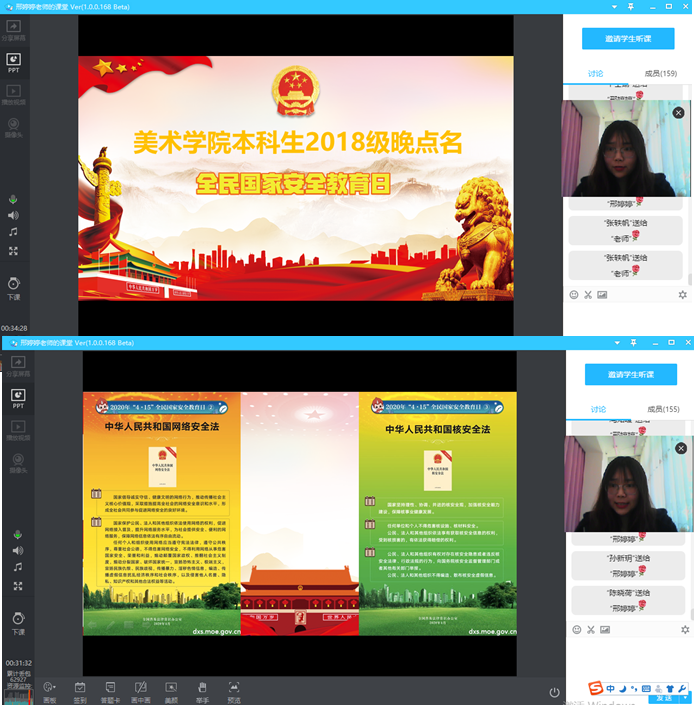Click the 签到 sign-in icon
694x705 pixels.
pos(80,688)
